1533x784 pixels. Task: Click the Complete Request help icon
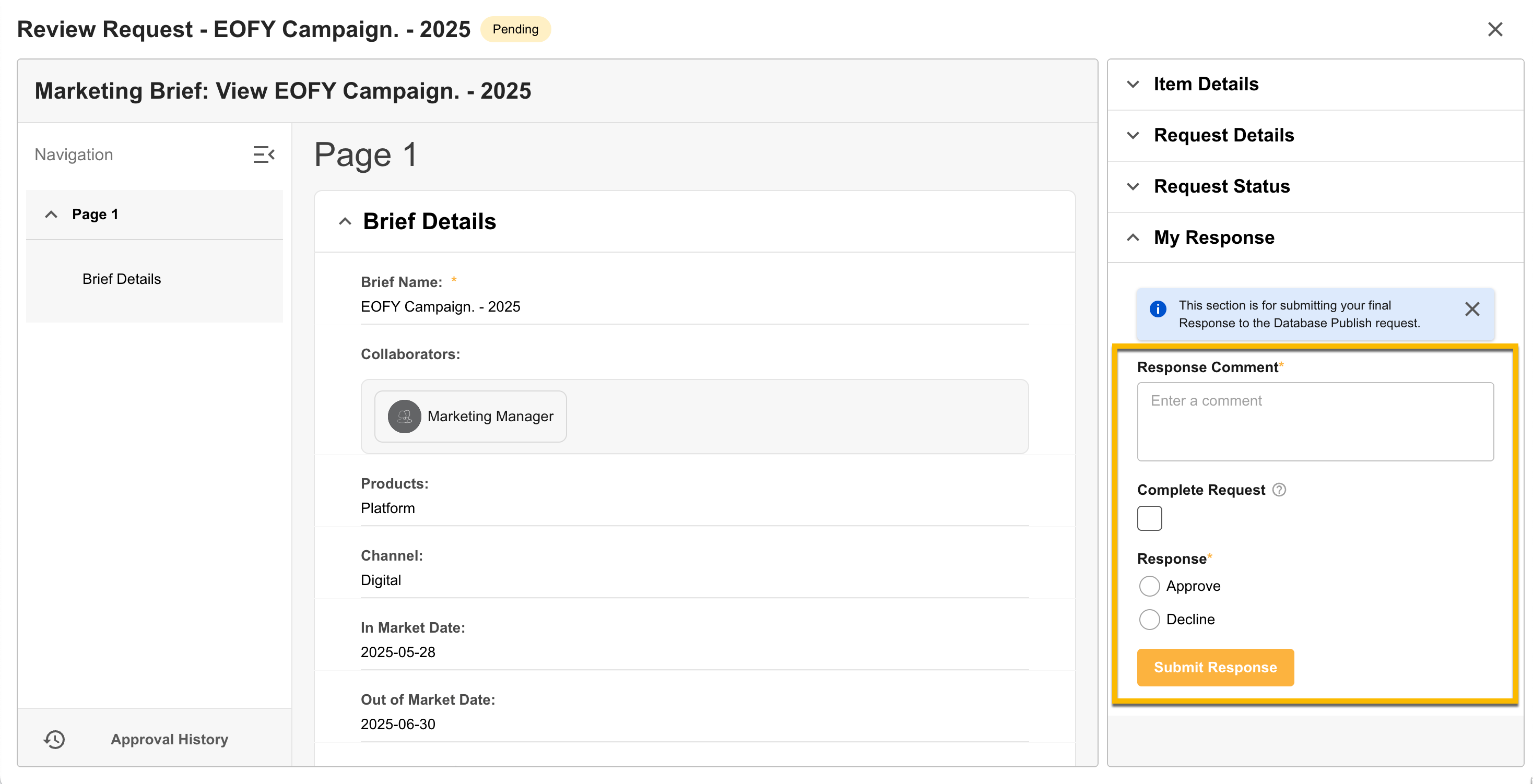[x=1279, y=490]
